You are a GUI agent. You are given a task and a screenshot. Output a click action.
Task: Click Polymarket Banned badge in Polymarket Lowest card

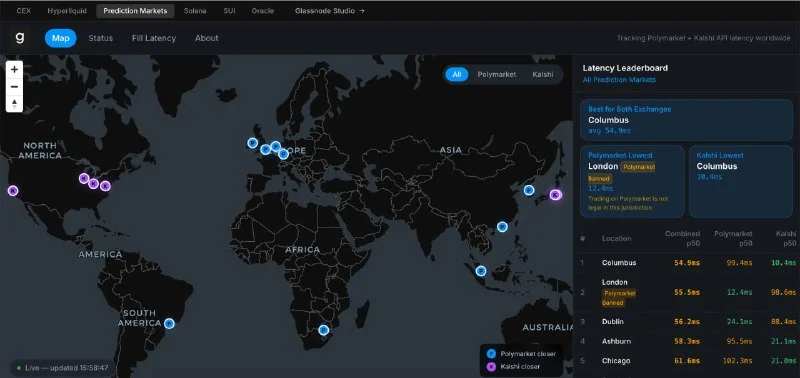click(x=638, y=167)
